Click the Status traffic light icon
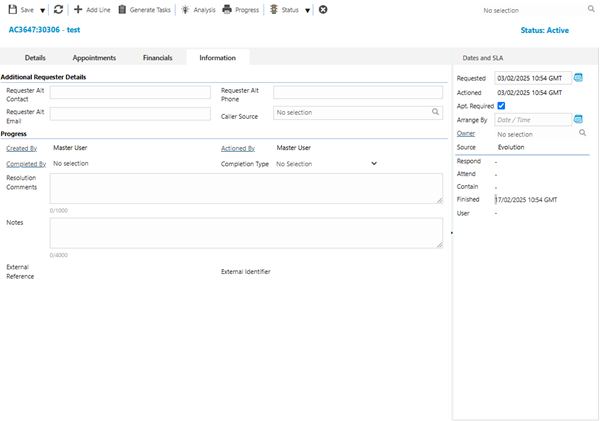The width and height of the screenshot is (600, 421). tap(273, 9)
